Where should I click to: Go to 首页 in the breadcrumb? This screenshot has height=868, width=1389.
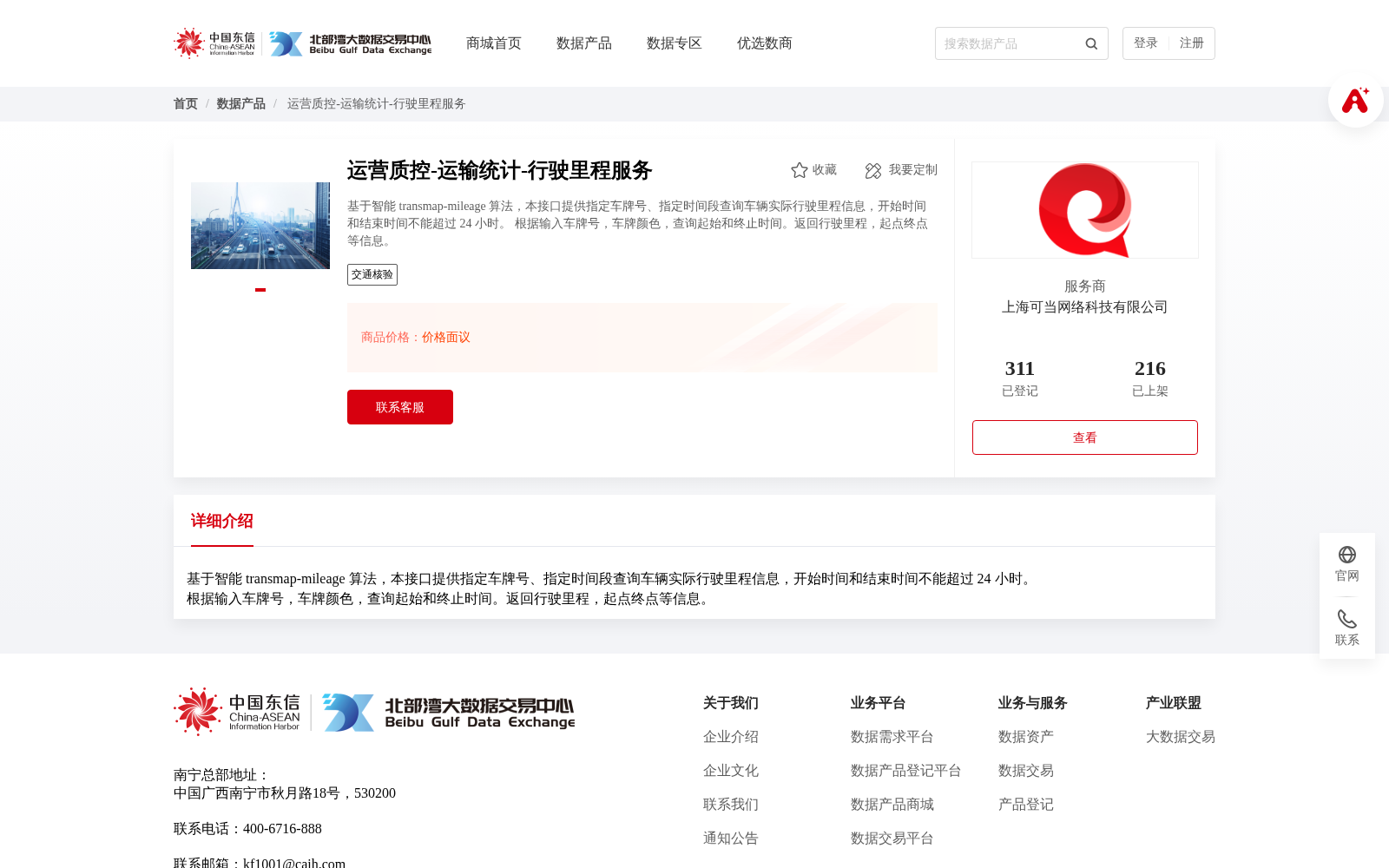pos(186,104)
